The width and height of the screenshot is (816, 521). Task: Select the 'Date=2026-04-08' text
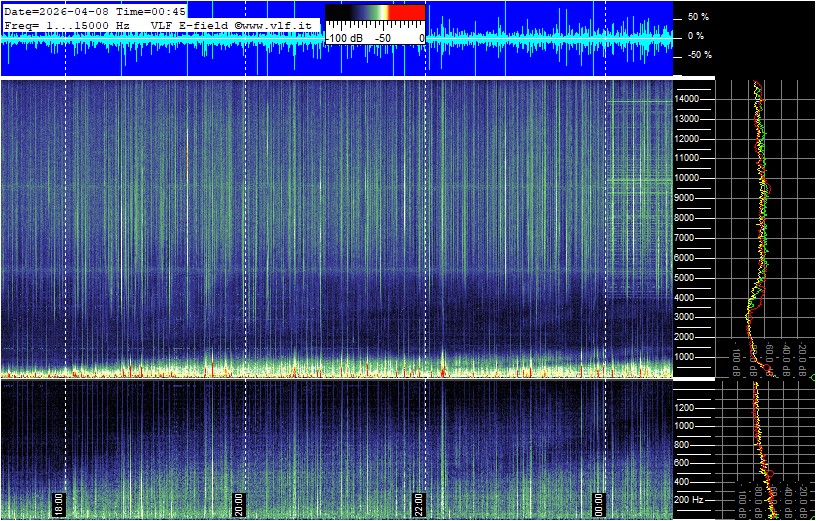coord(56,12)
